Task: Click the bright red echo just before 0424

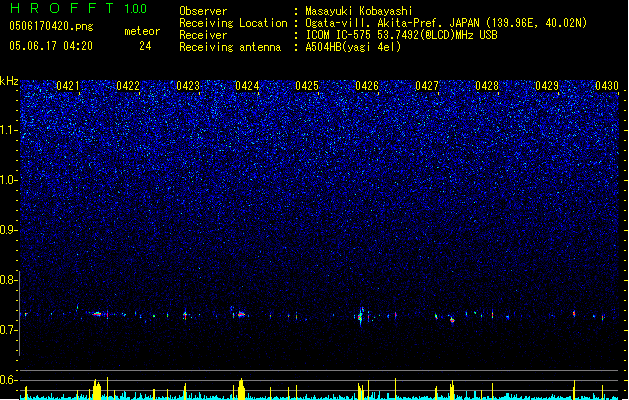Action: pyautogui.click(x=241, y=315)
